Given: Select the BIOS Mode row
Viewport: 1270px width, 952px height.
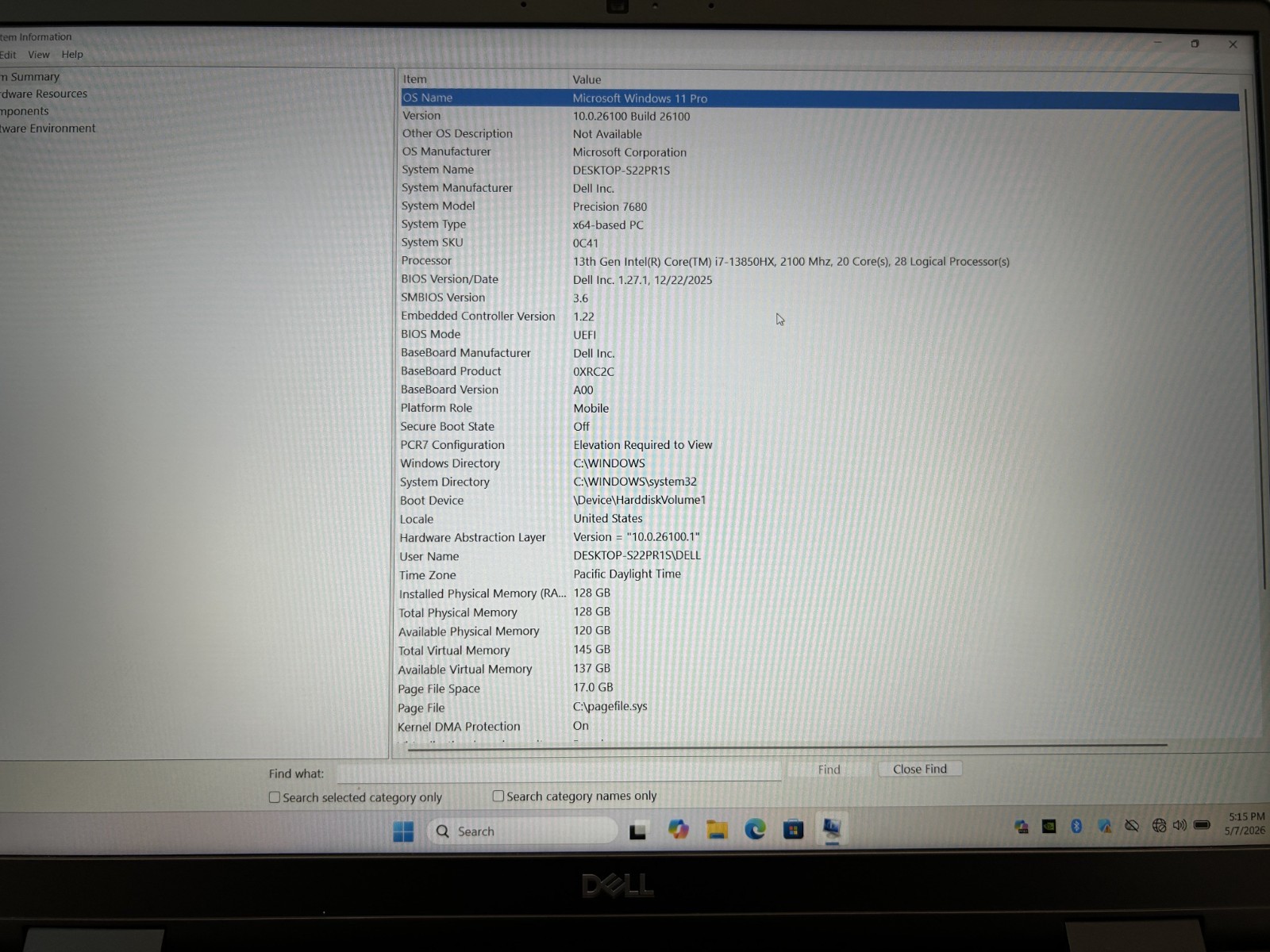Looking at the screenshot, I should tap(820, 335).
